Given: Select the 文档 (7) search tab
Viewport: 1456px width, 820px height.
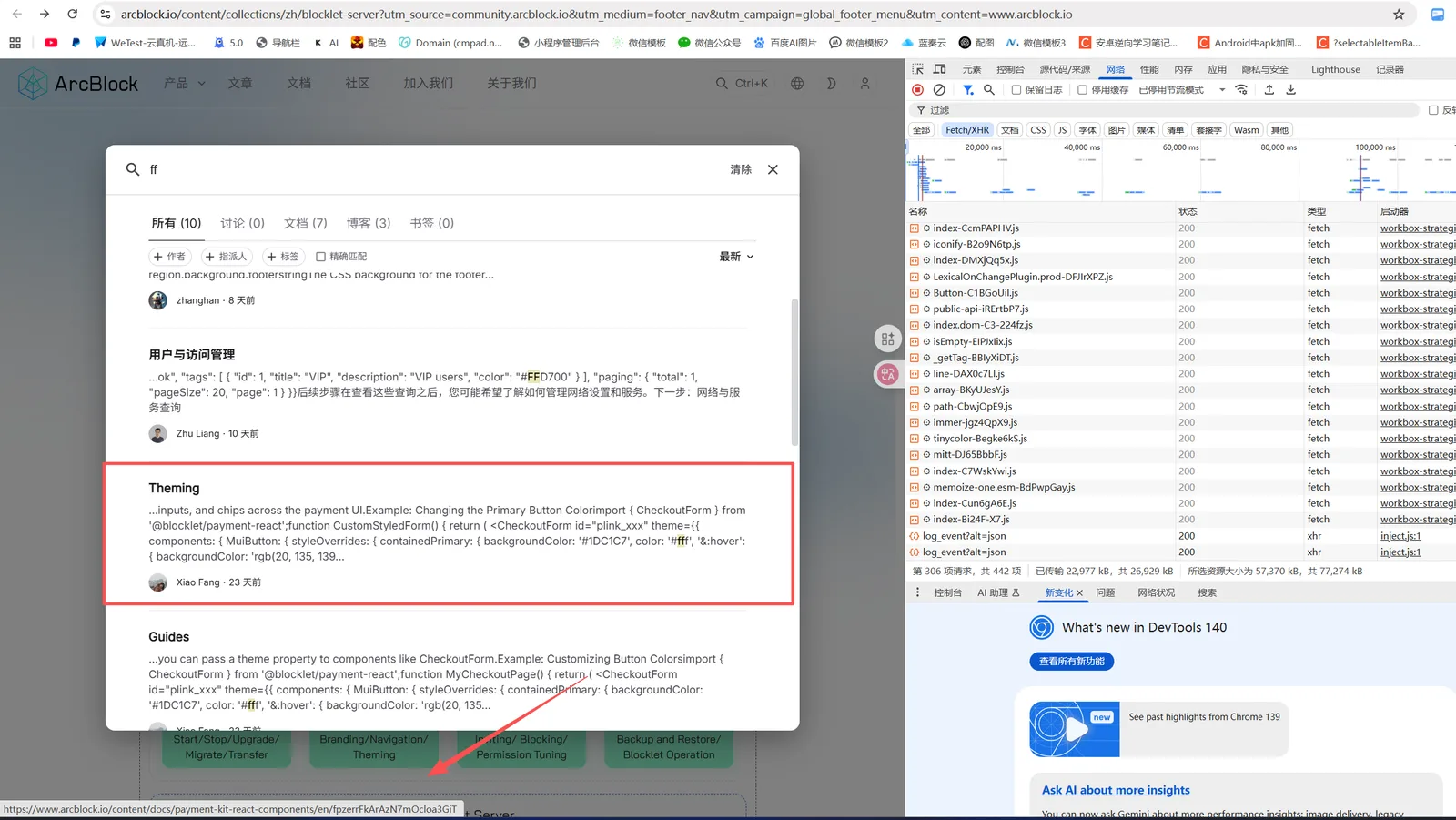Looking at the screenshot, I should point(305,223).
